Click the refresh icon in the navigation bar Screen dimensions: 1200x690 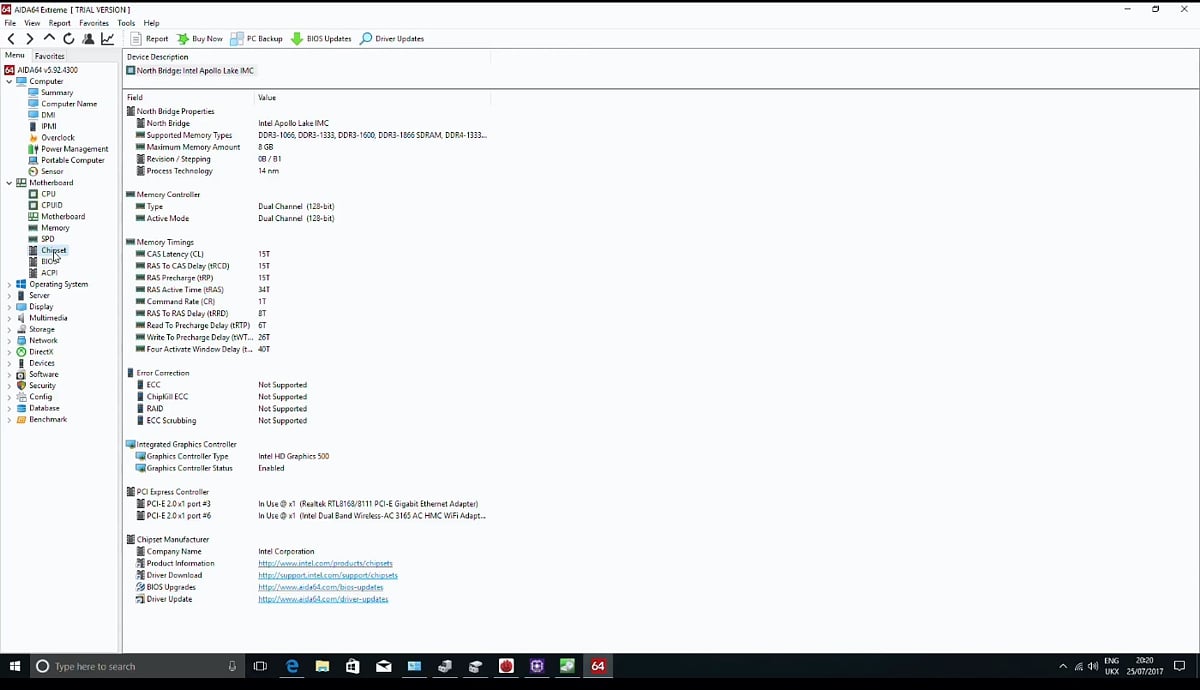point(68,38)
